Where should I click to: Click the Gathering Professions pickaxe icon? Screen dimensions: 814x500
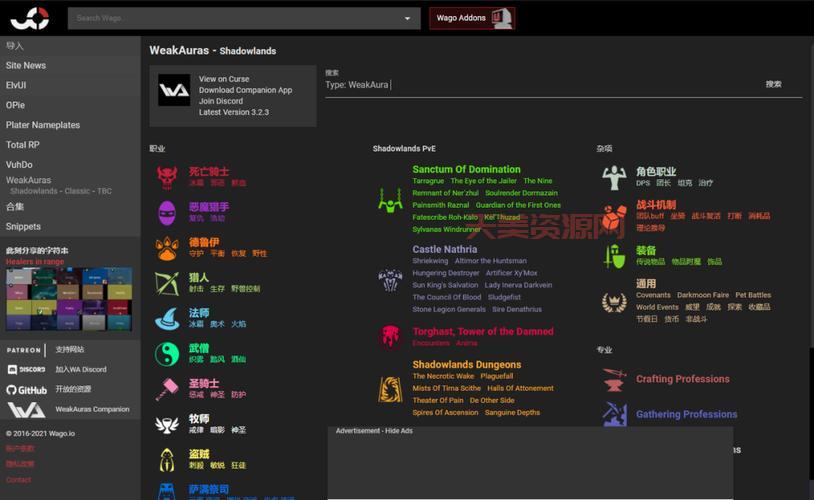point(614,414)
